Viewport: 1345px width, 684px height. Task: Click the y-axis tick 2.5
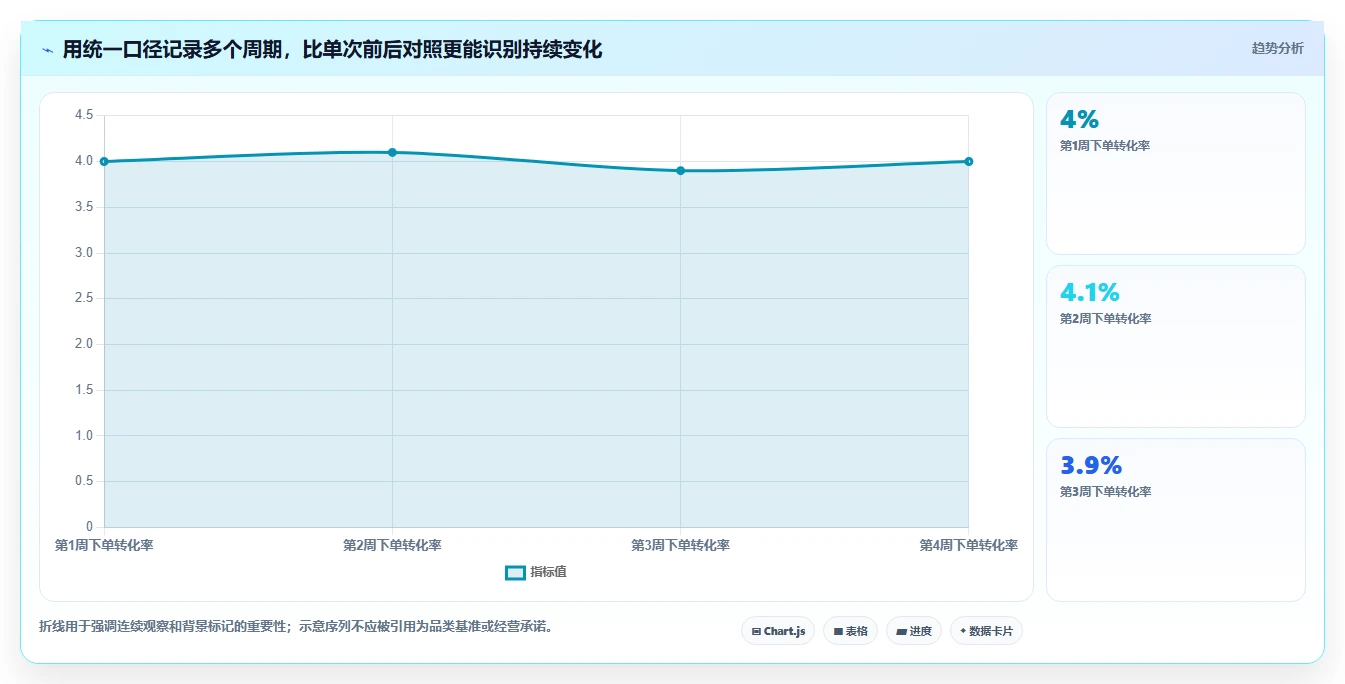[x=84, y=298]
